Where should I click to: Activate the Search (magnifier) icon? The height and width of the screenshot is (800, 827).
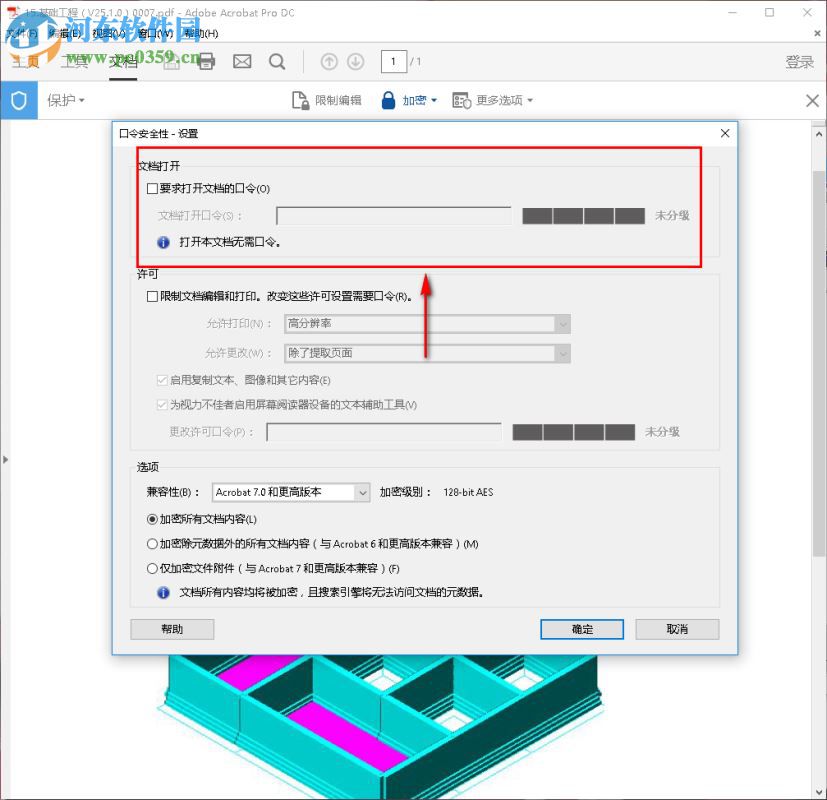tap(277, 61)
